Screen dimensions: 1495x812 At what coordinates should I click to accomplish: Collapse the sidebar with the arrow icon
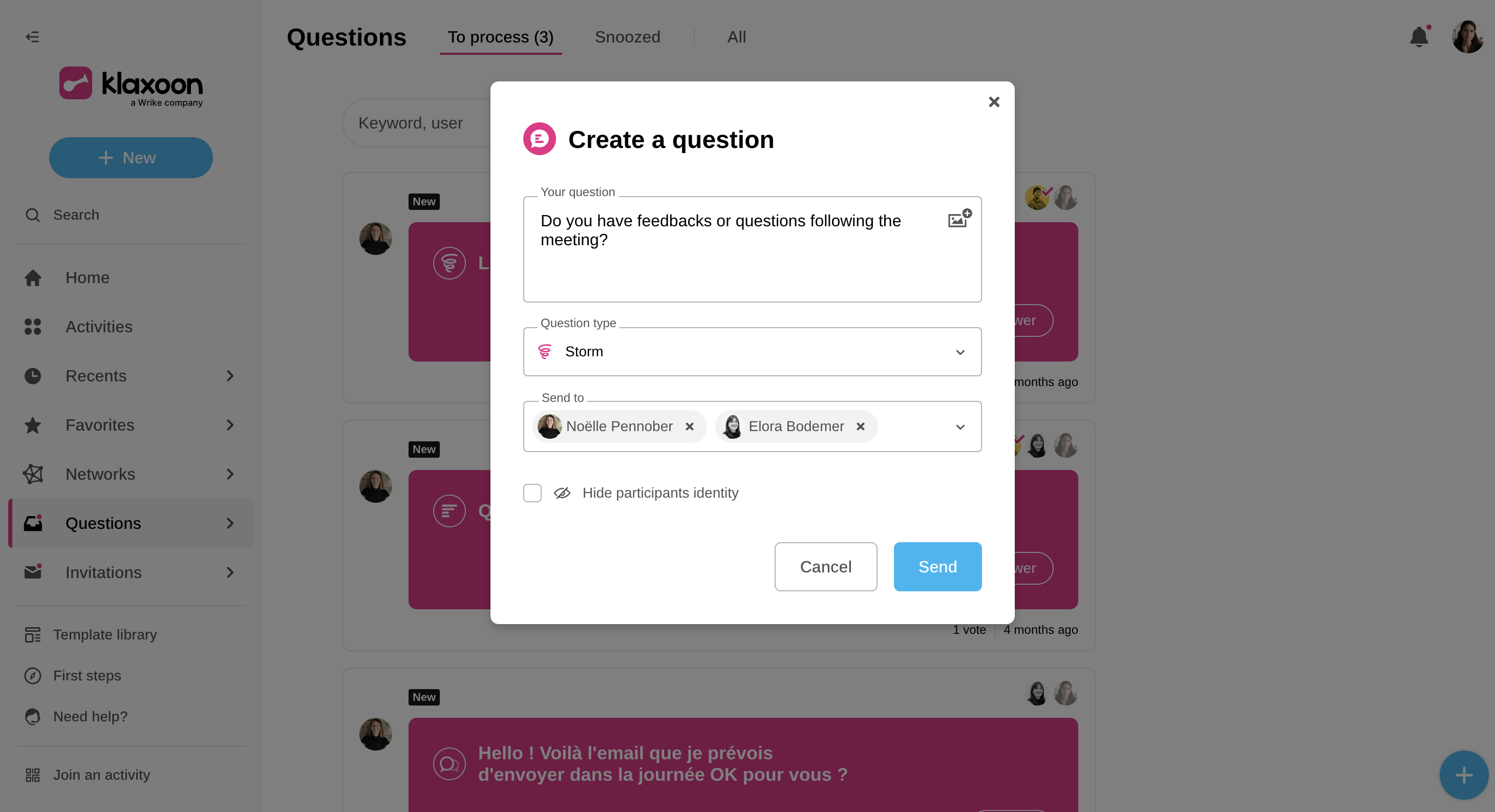click(x=32, y=37)
